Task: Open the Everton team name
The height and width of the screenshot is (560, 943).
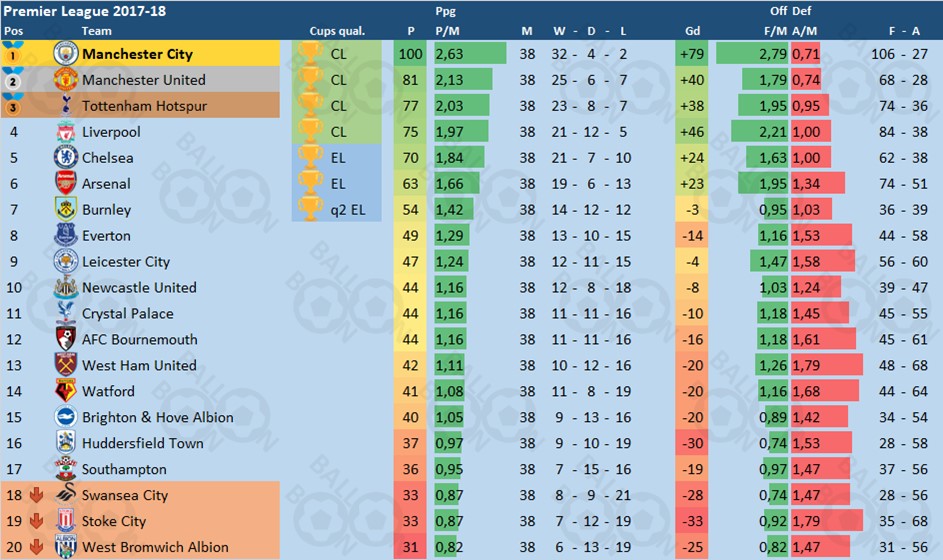Action: click(106, 236)
